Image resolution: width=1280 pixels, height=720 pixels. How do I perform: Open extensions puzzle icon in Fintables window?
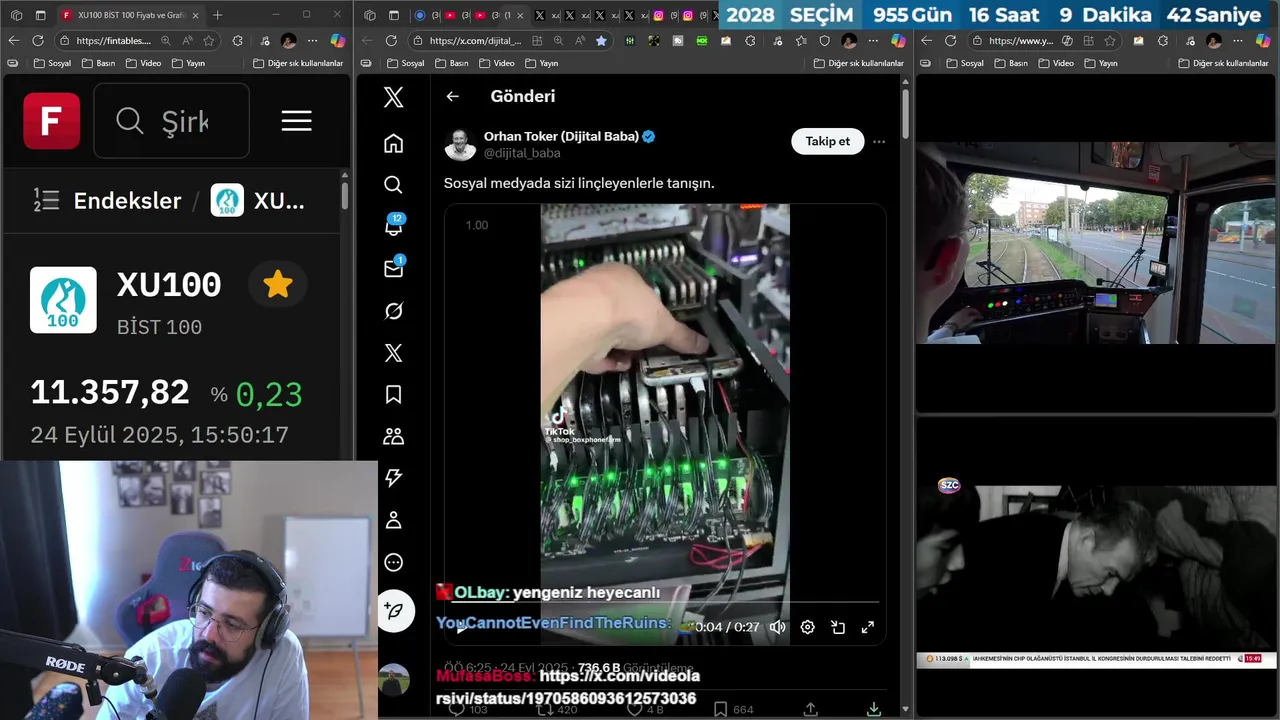point(237,41)
